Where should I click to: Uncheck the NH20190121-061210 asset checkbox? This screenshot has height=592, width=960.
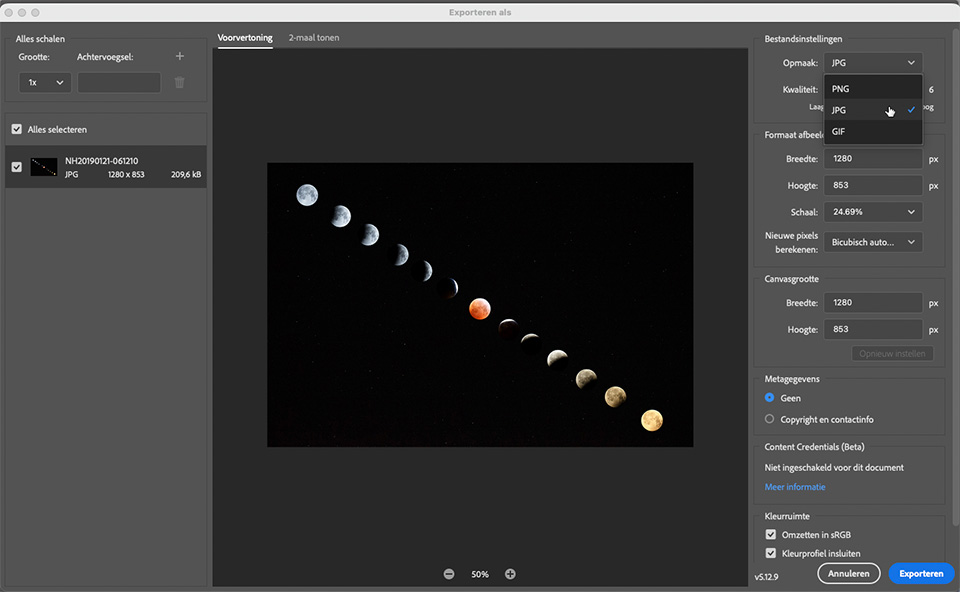(x=17, y=167)
